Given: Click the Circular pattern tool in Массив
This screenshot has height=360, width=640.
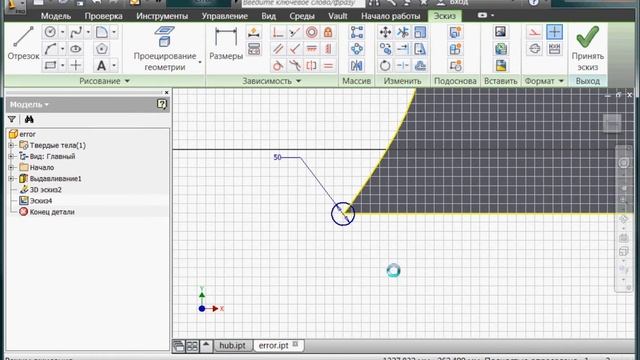Looking at the screenshot, I should pyautogui.click(x=357, y=49).
